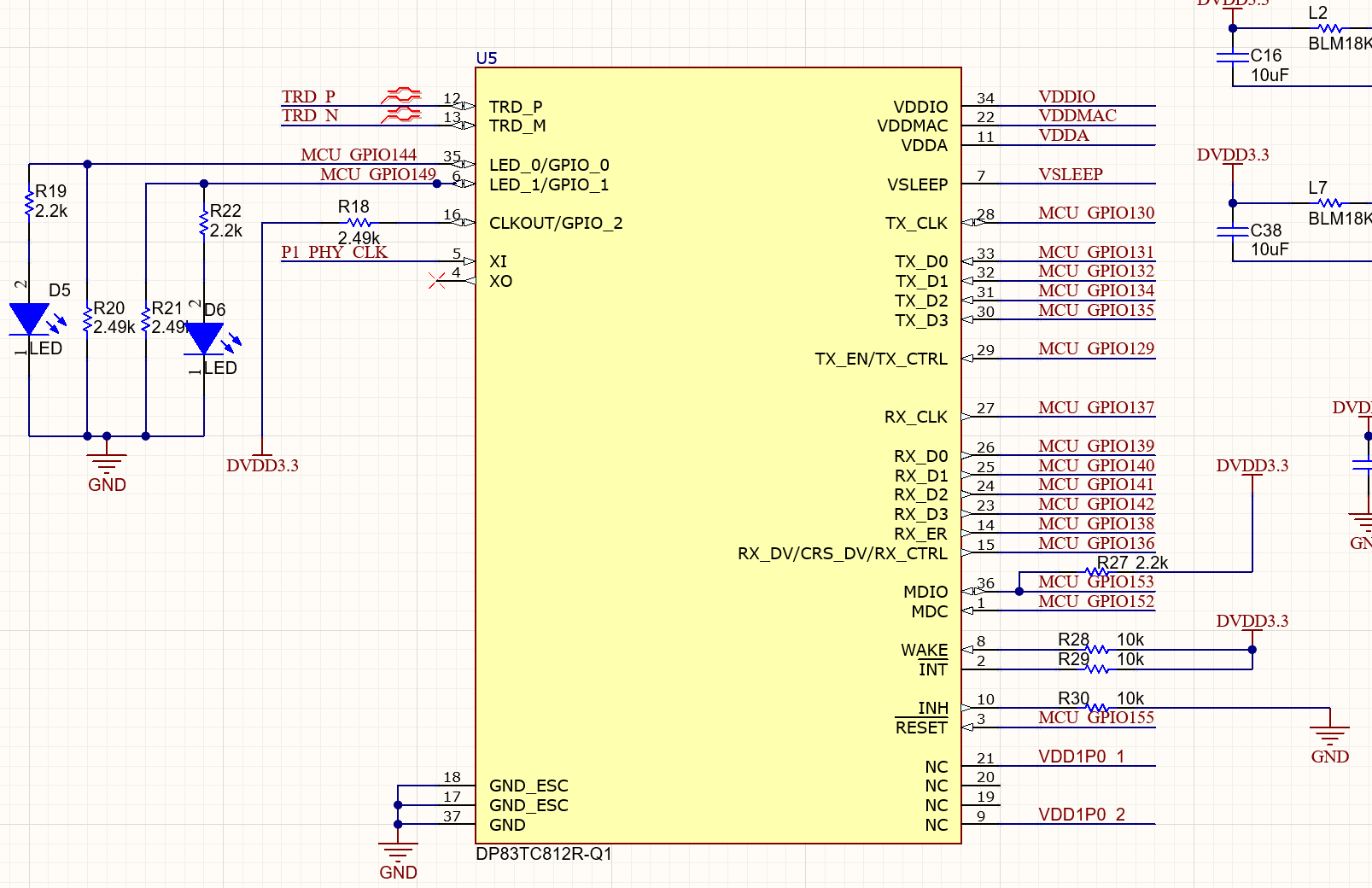
Task: Click the RESET pin name
Action: coord(921,727)
